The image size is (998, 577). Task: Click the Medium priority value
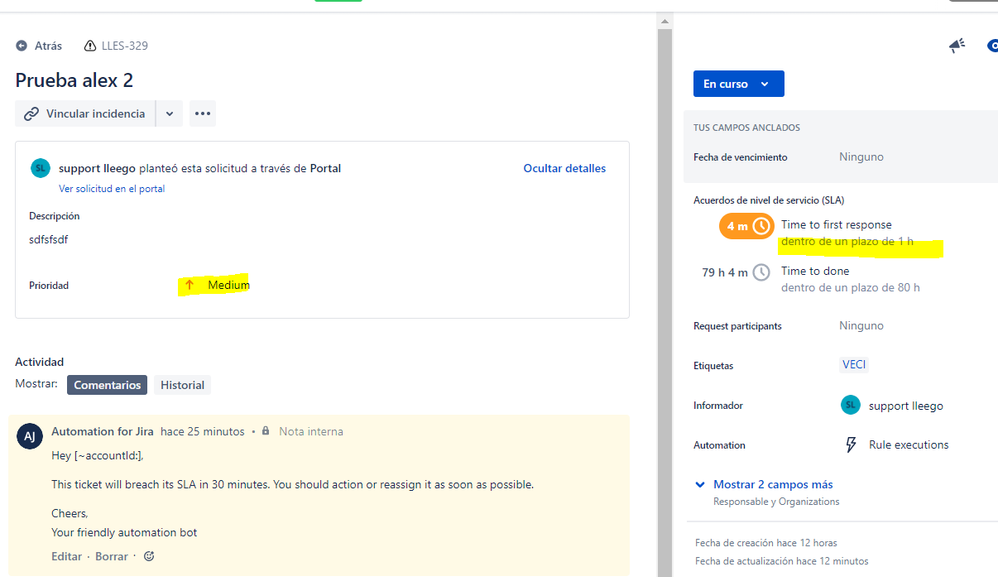(228, 285)
